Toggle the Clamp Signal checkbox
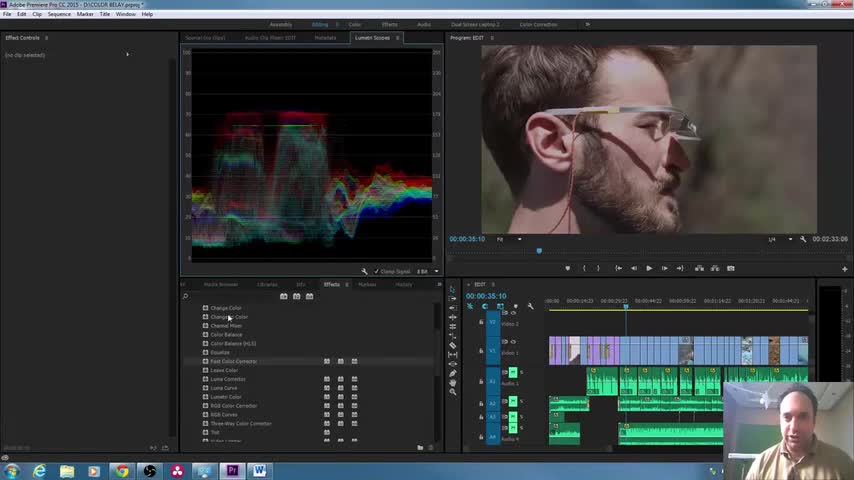Image resolution: width=854 pixels, height=480 pixels. 377,271
